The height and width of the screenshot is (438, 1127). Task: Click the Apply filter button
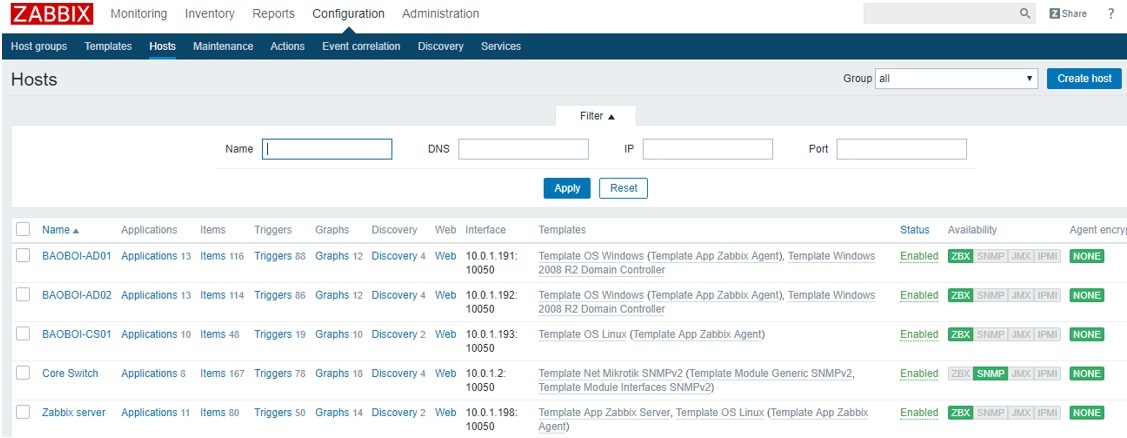pyautogui.click(x=567, y=188)
